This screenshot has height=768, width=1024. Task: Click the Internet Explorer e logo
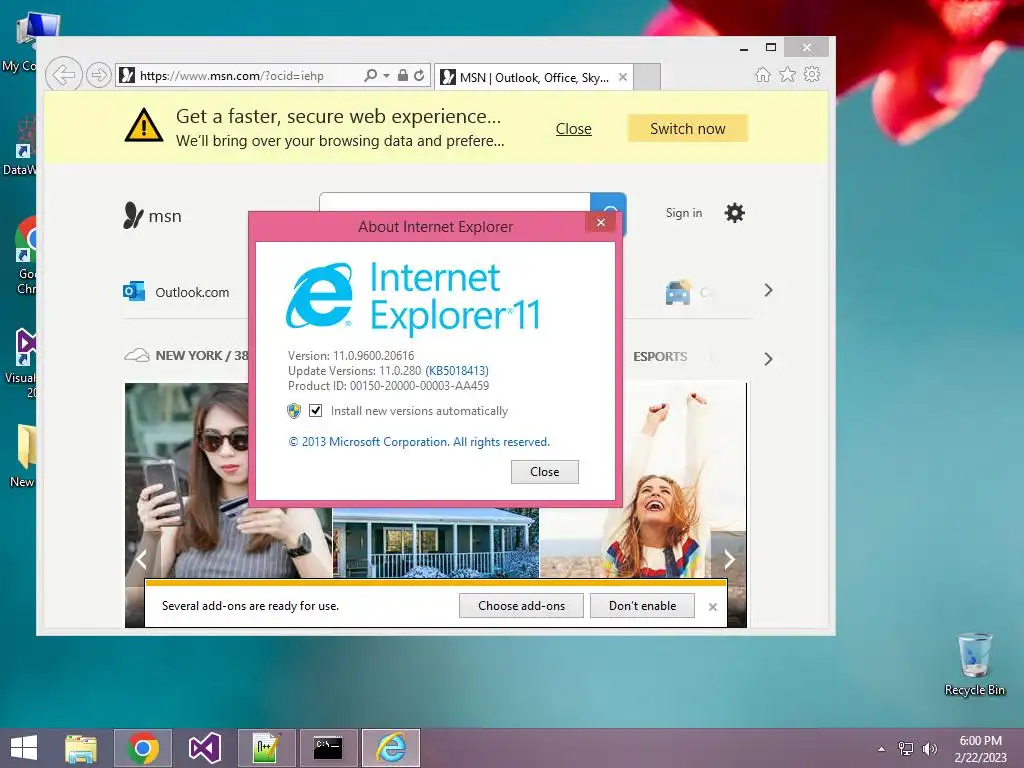click(x=319, y=296)
